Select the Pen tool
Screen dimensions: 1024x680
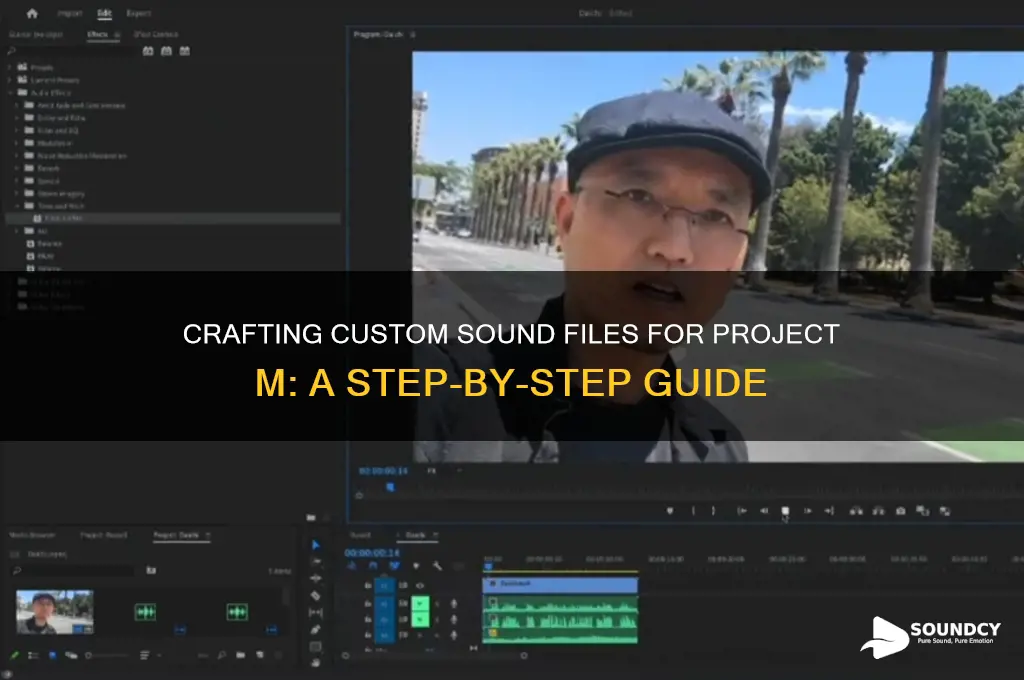pos(315,630)
